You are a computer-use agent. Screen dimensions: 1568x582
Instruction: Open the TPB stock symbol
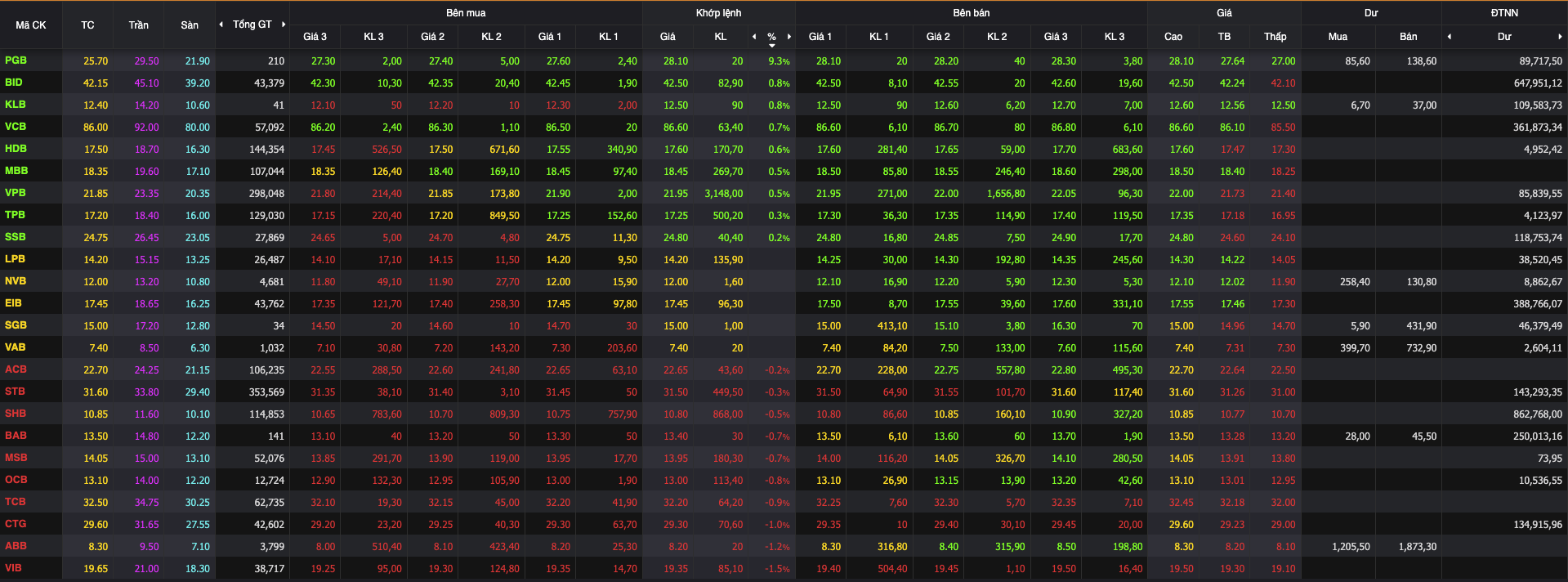(15, 215)
